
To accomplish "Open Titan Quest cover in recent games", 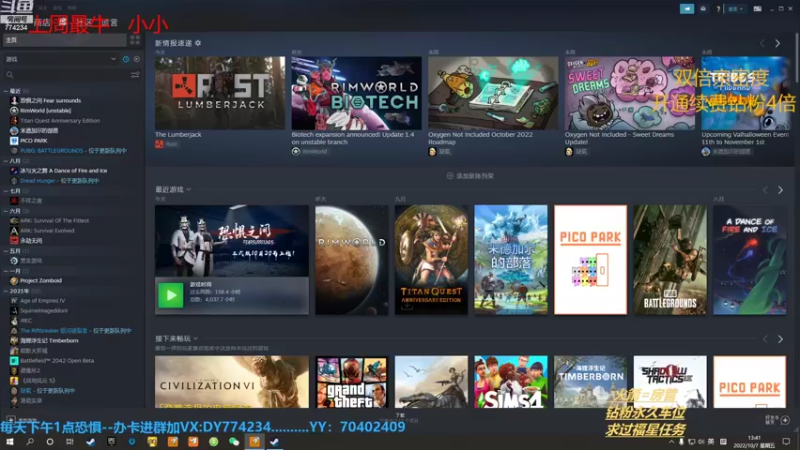I will point(431,260).
